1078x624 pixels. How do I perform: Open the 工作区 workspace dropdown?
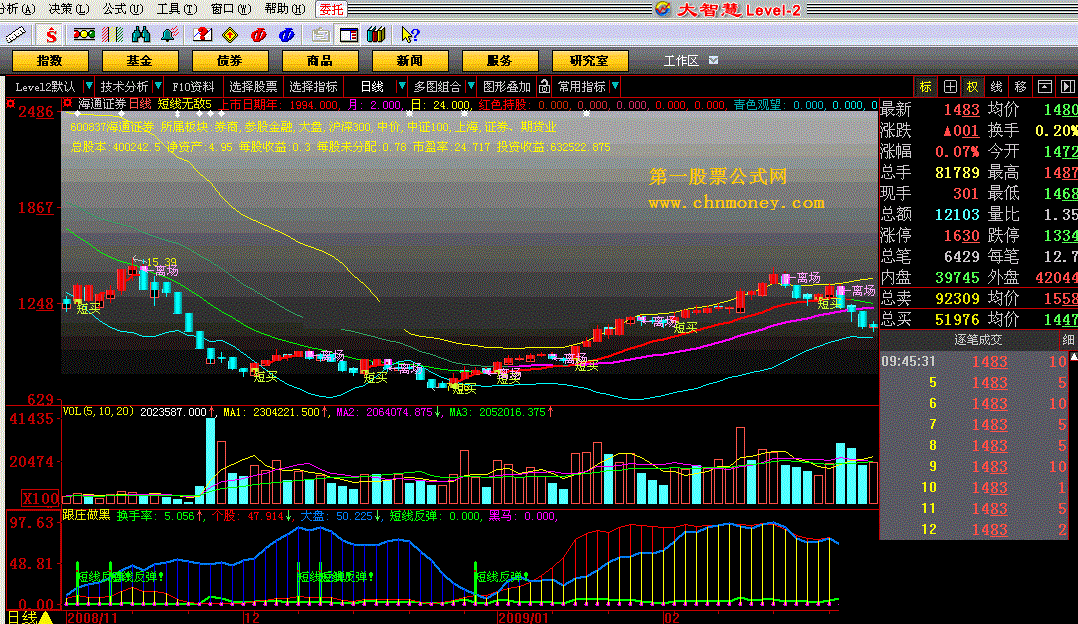coord(714,60)
